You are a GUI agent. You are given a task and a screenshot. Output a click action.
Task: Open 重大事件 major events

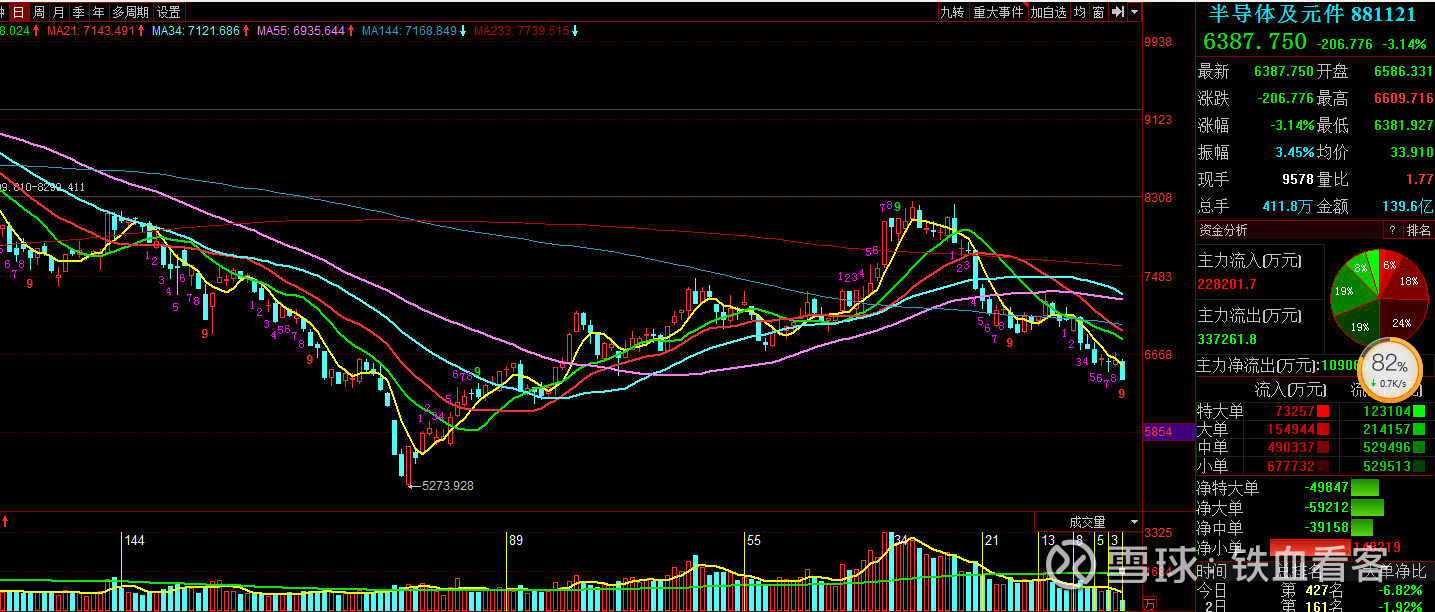coord(999,12)
